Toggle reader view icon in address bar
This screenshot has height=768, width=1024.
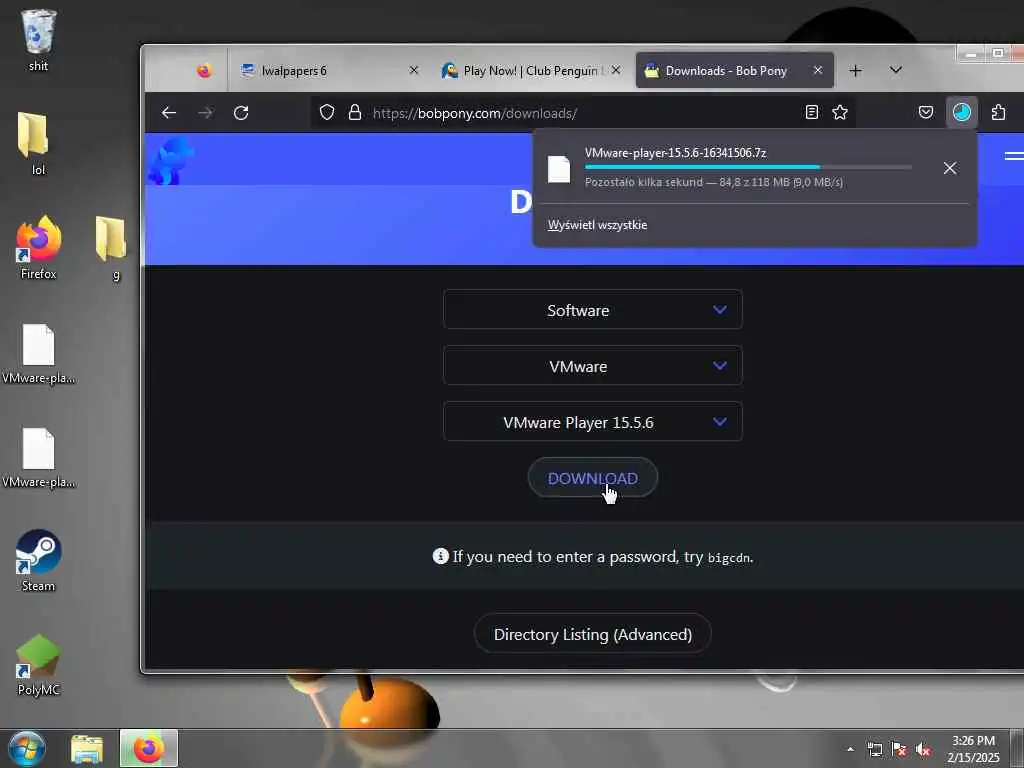(811, 112)
